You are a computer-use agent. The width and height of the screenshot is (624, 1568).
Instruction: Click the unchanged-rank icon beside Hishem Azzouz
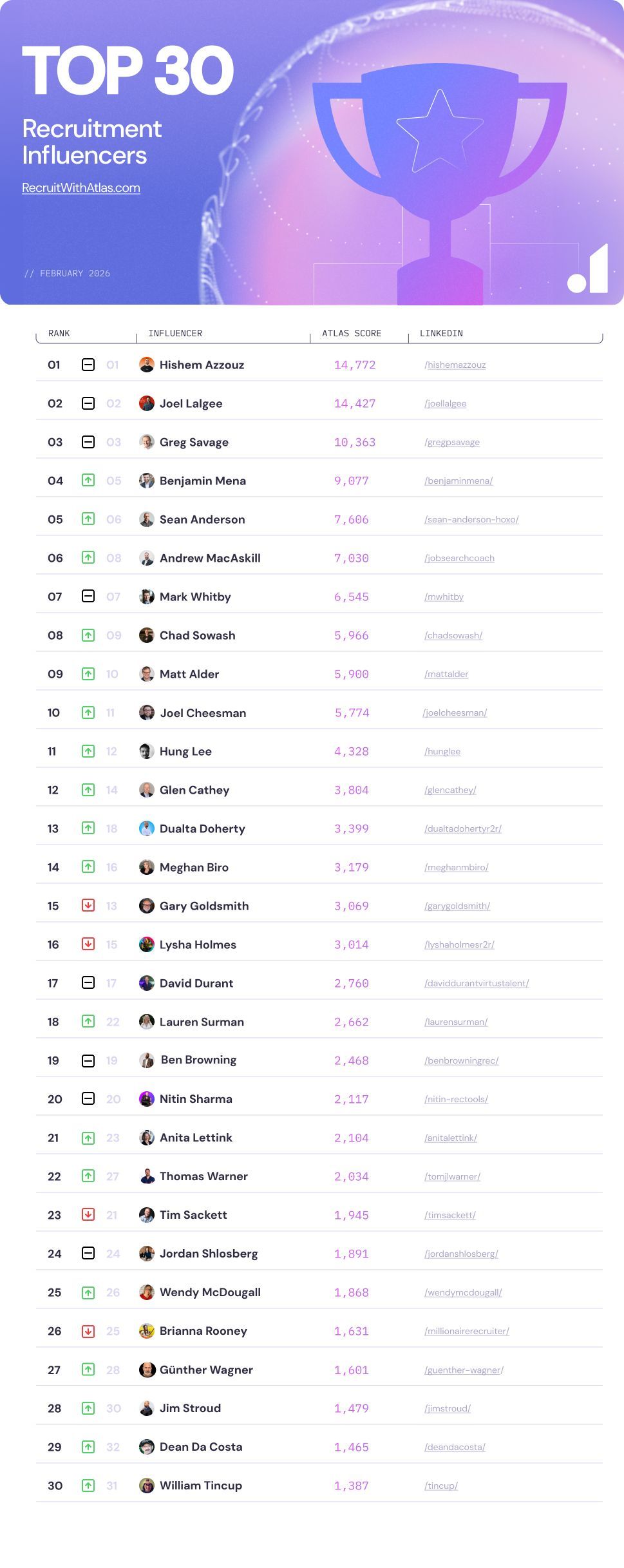(88, 365)
